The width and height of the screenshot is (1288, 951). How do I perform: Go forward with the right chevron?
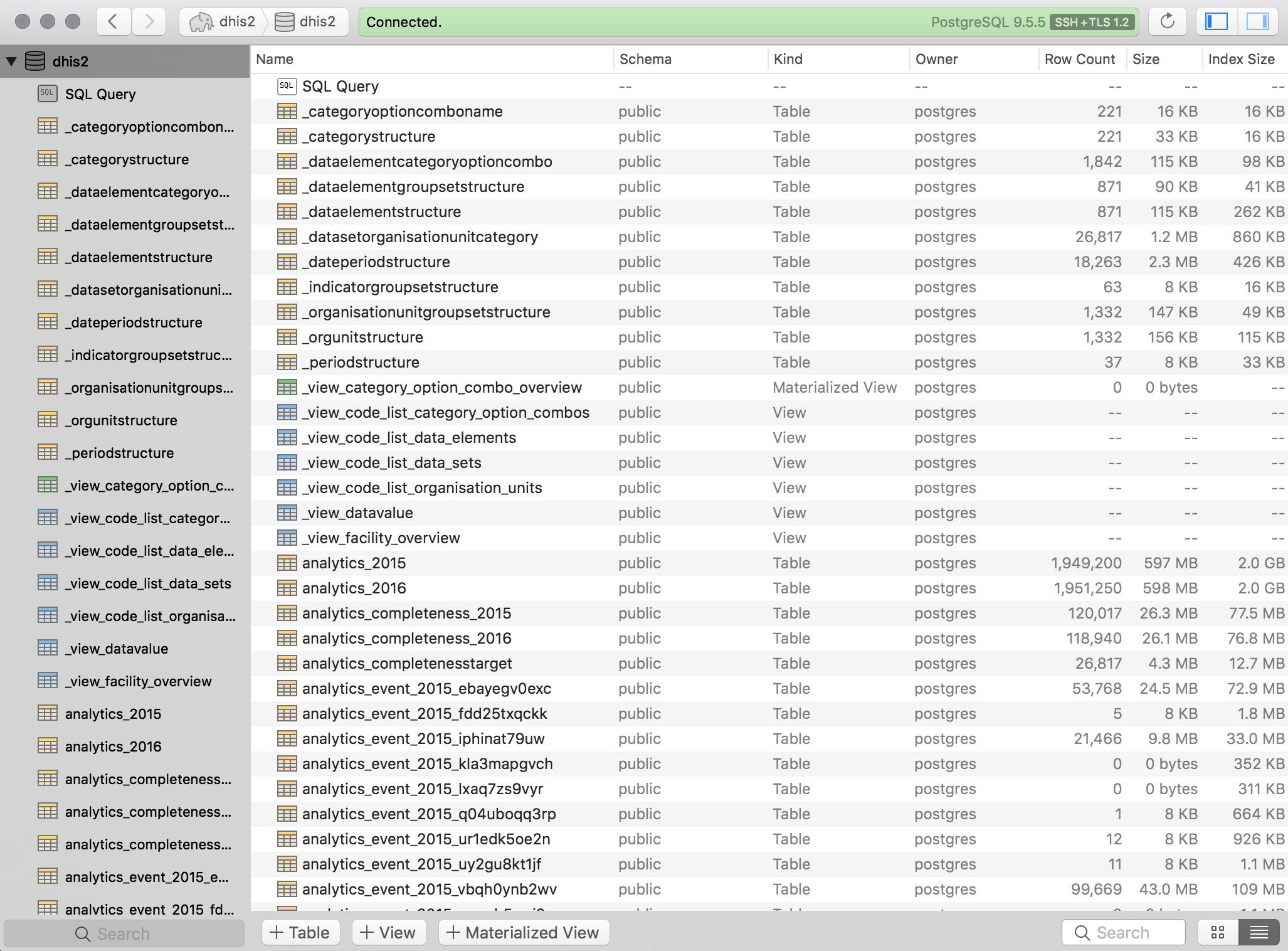tap(149, 22)
